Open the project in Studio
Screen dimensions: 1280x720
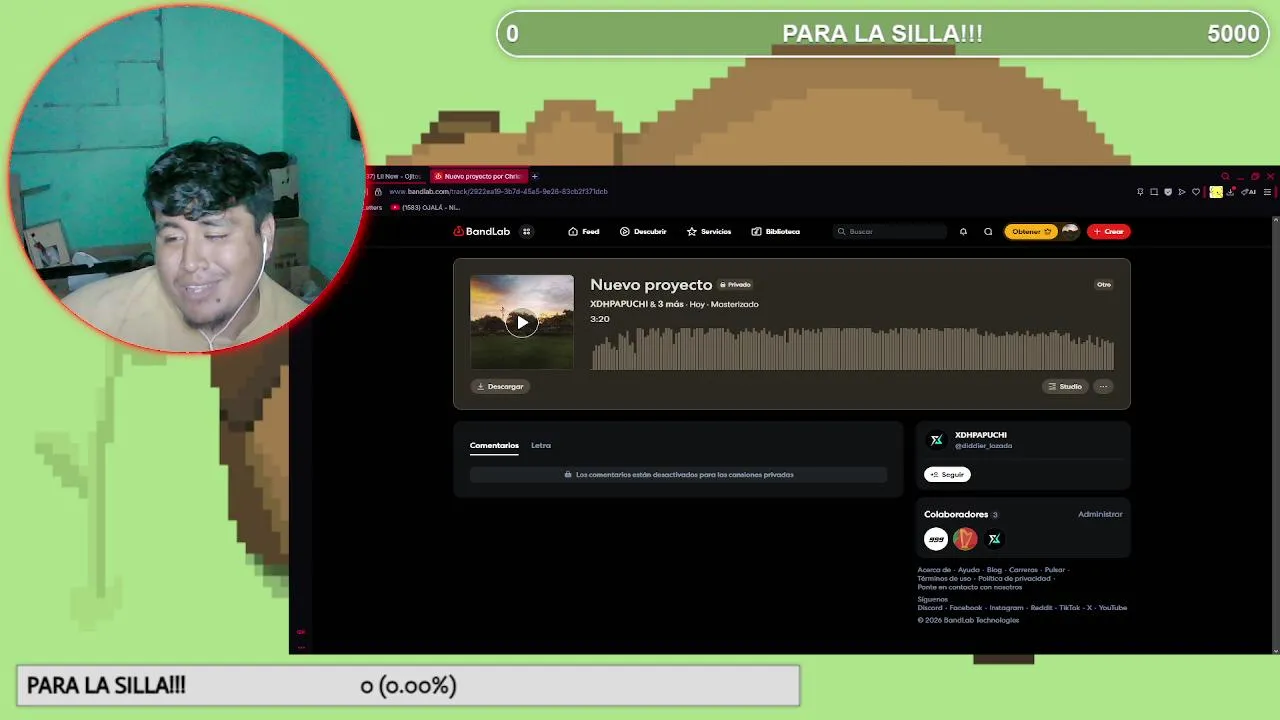tap(1065, 386)
